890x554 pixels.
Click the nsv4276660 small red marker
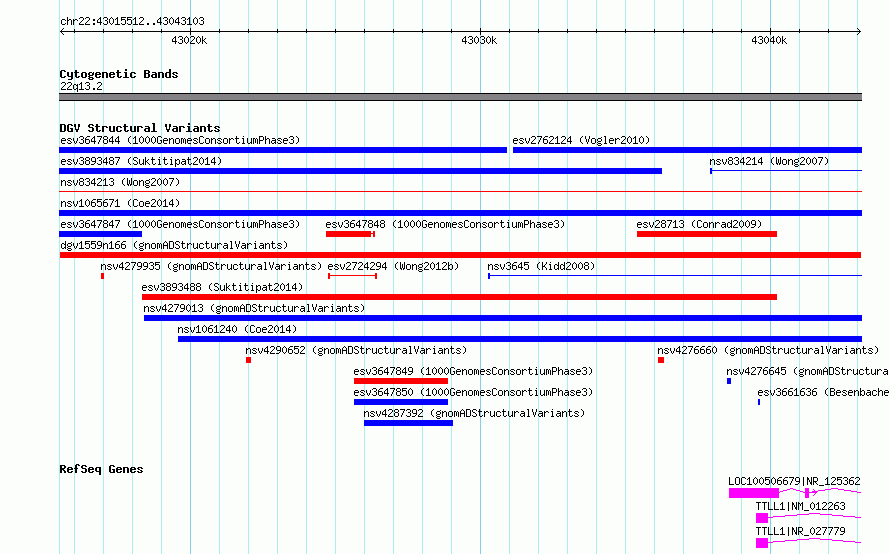(661, 360)
